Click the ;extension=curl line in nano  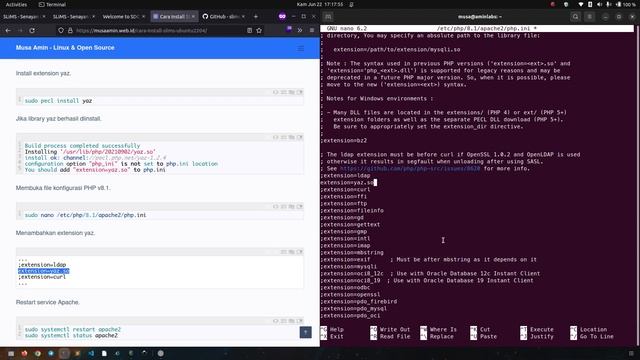(x=345, y=189)
